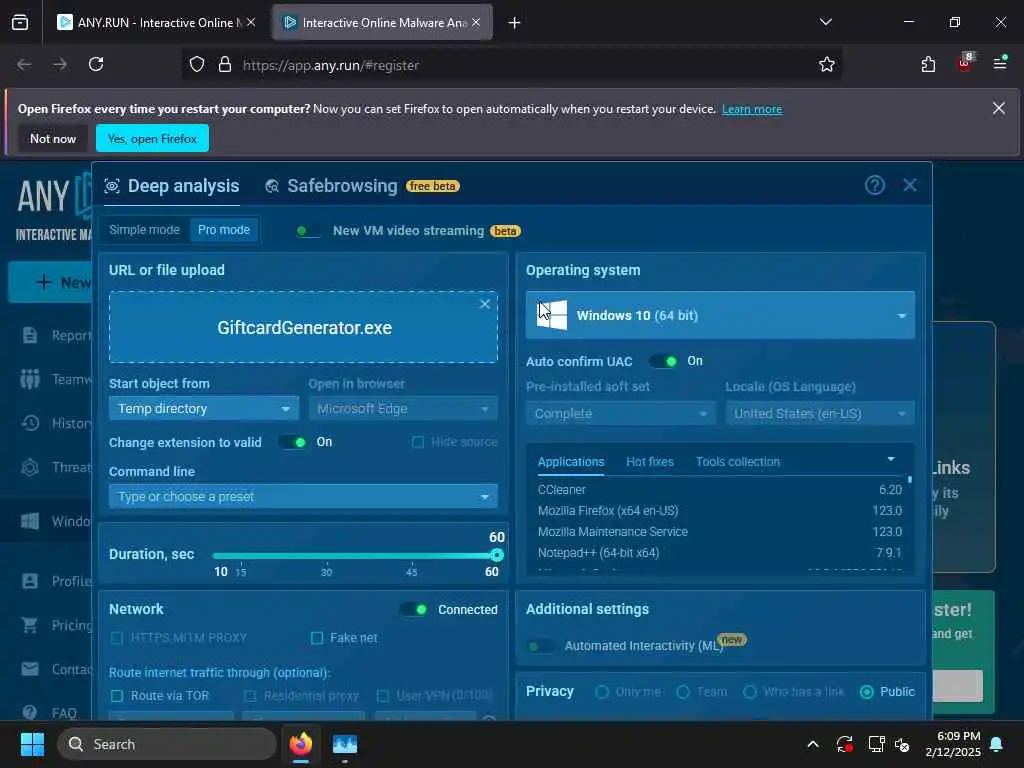Open the Hot fixes tab

tap(650, 462)
